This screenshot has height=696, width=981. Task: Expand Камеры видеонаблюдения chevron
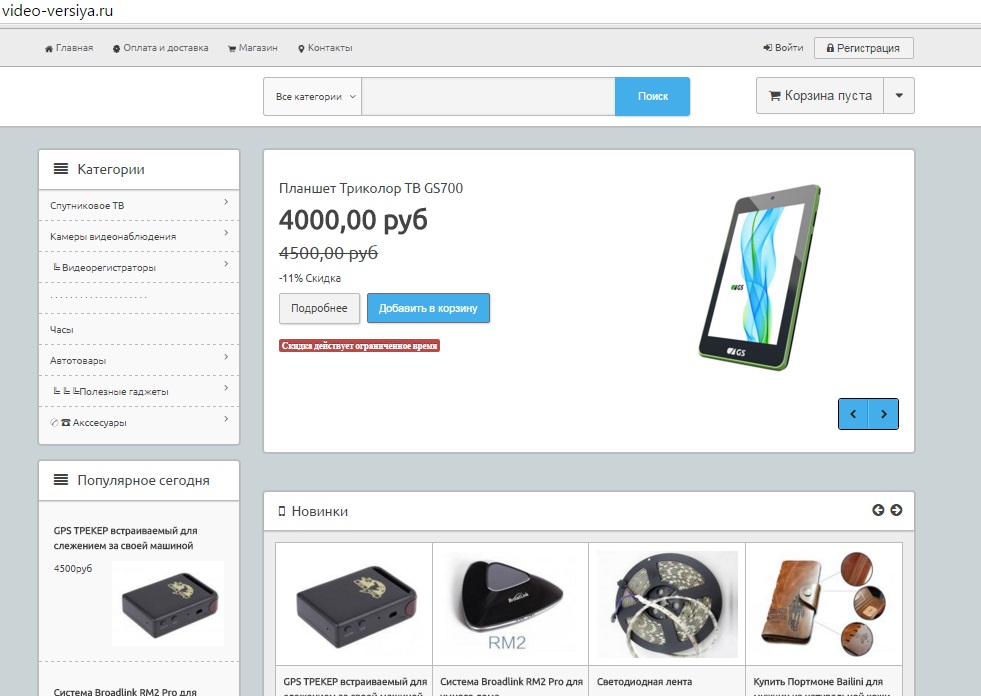pos(226,233)
